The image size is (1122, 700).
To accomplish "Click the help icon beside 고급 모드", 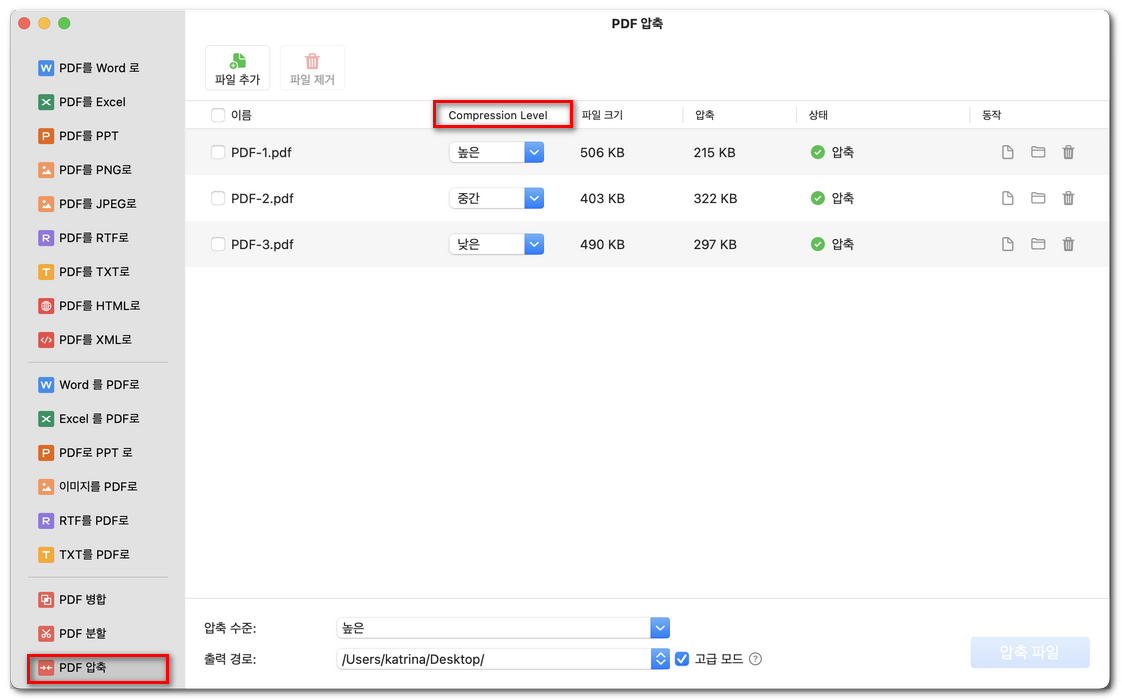I will [x=755, y=659].
